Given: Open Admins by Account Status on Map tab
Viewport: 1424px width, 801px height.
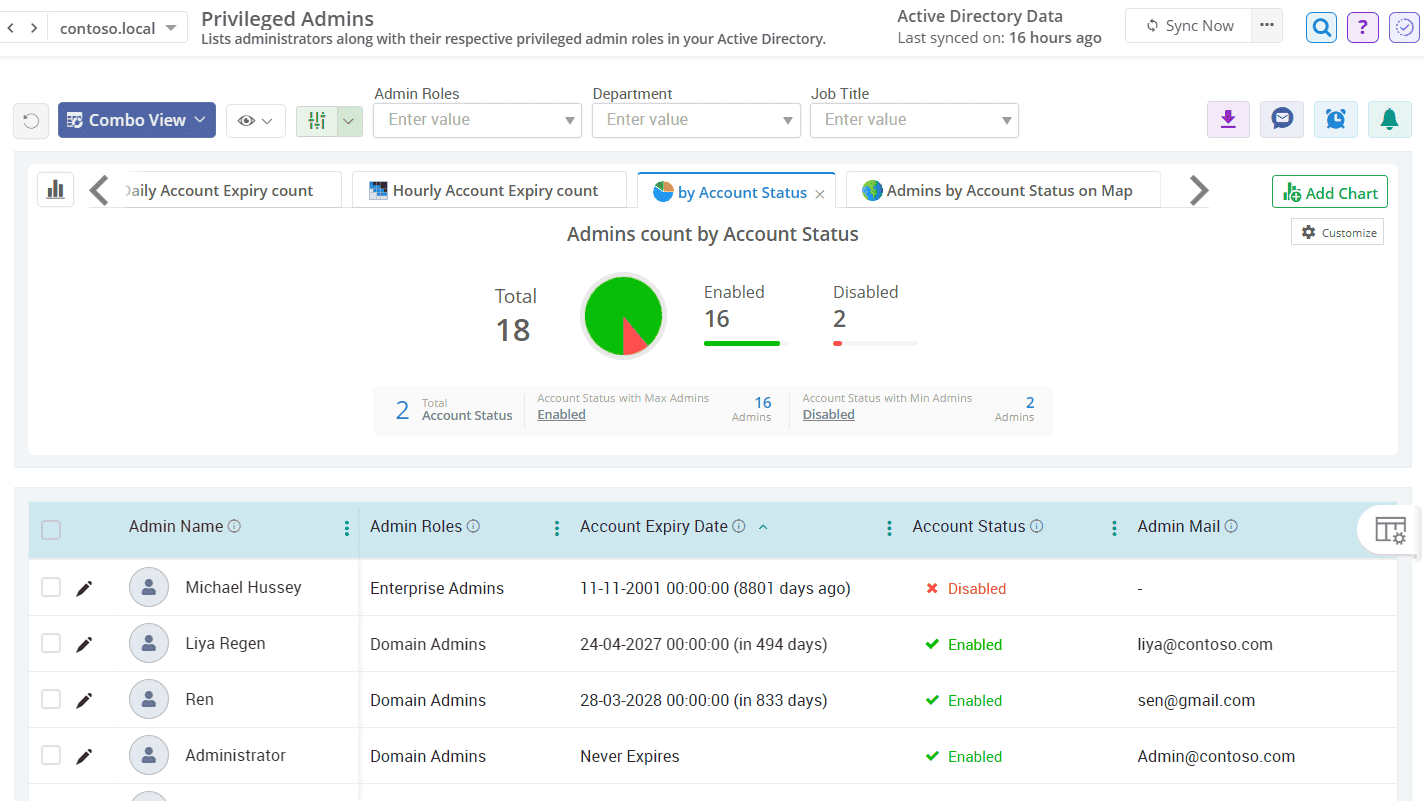Looking at the screenshot, I should [1002, 191].
